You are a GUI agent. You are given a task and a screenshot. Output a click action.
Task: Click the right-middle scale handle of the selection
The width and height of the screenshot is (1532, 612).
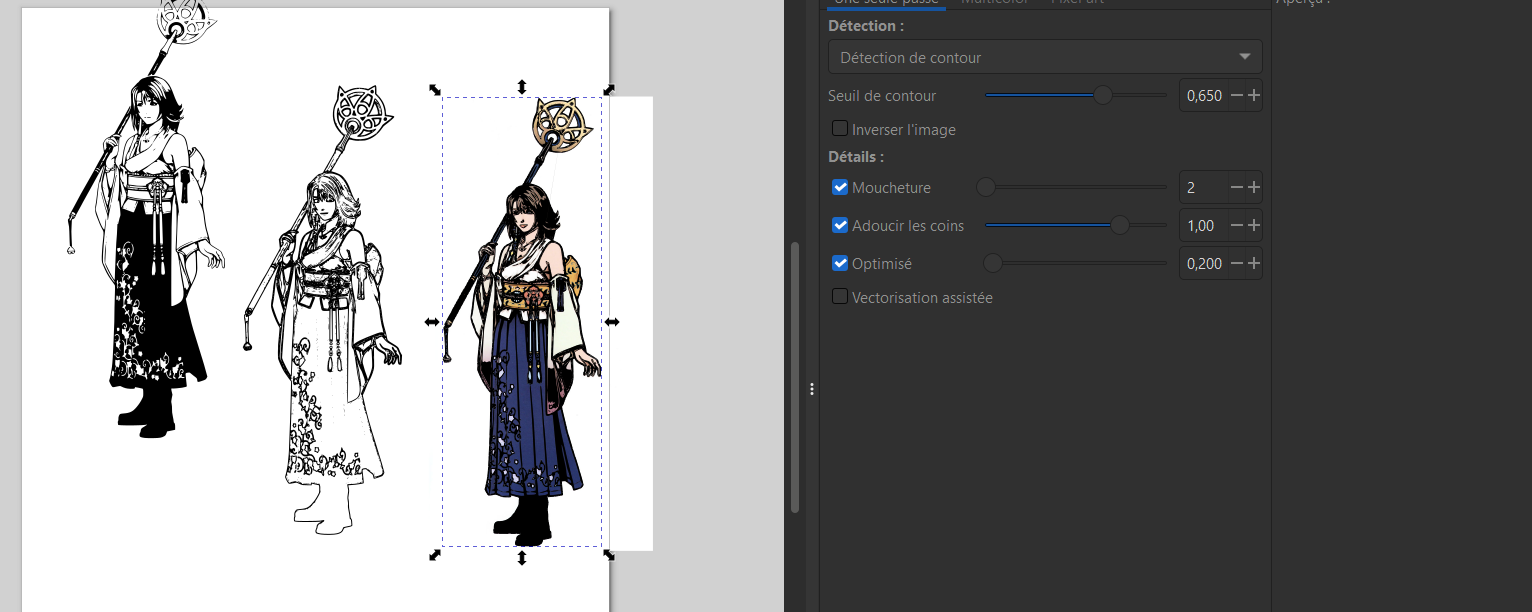pos(612,322)
